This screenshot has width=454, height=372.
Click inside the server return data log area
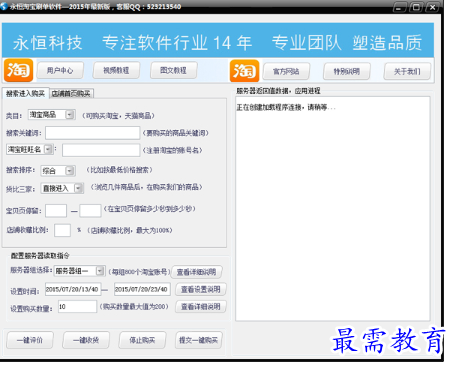pyautogui.click(x=333, y=209)
